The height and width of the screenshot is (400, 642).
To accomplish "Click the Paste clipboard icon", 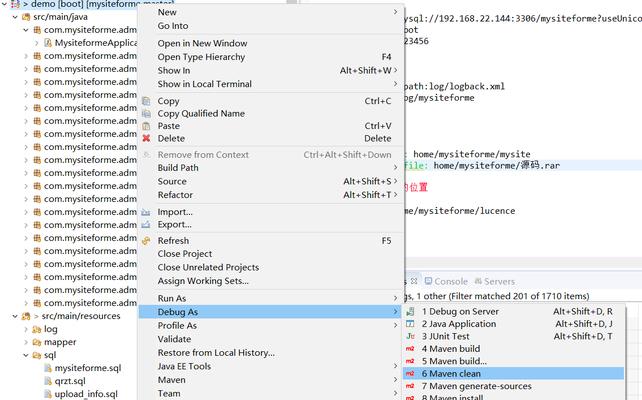I will tap(147, 126).
